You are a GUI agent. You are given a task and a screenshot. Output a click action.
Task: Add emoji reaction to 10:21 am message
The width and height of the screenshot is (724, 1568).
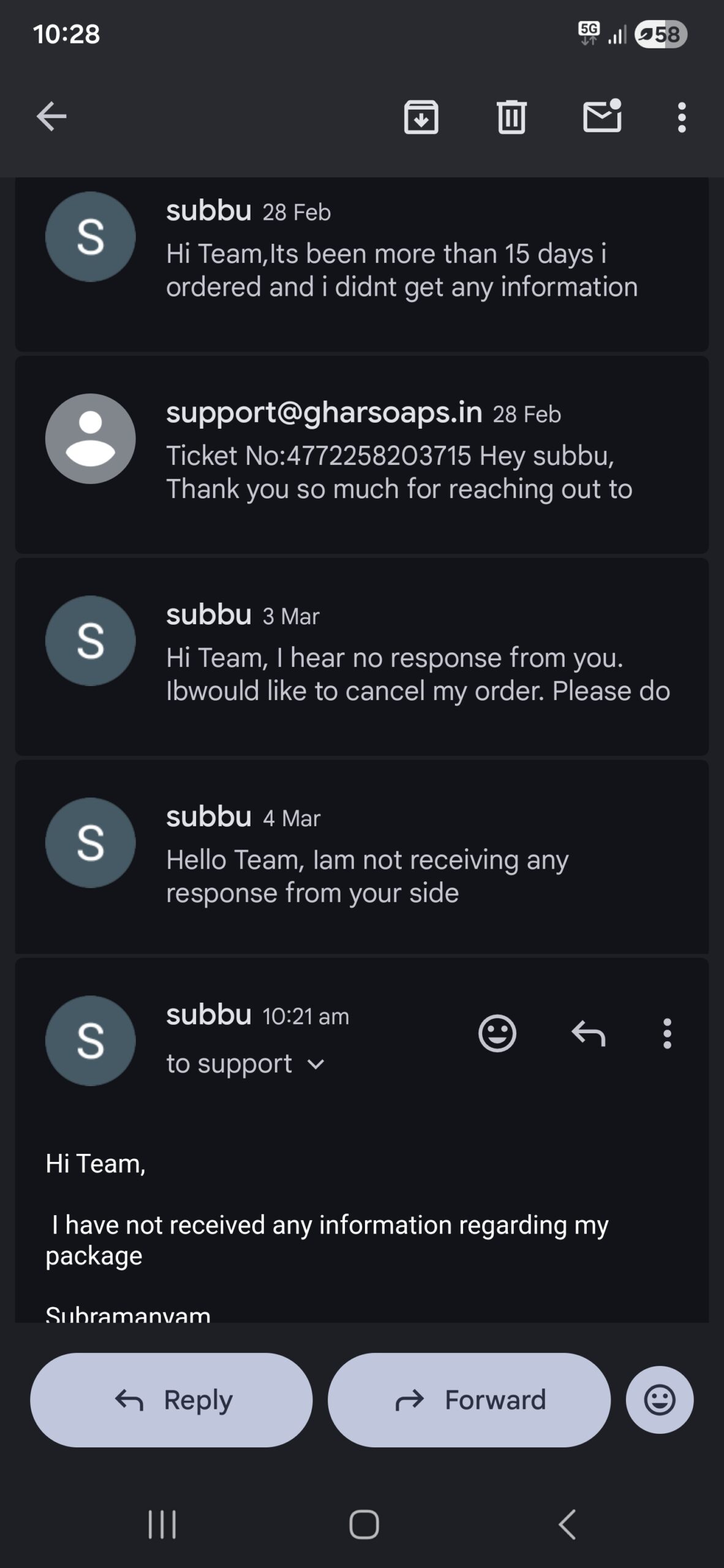click(497, 1034)
